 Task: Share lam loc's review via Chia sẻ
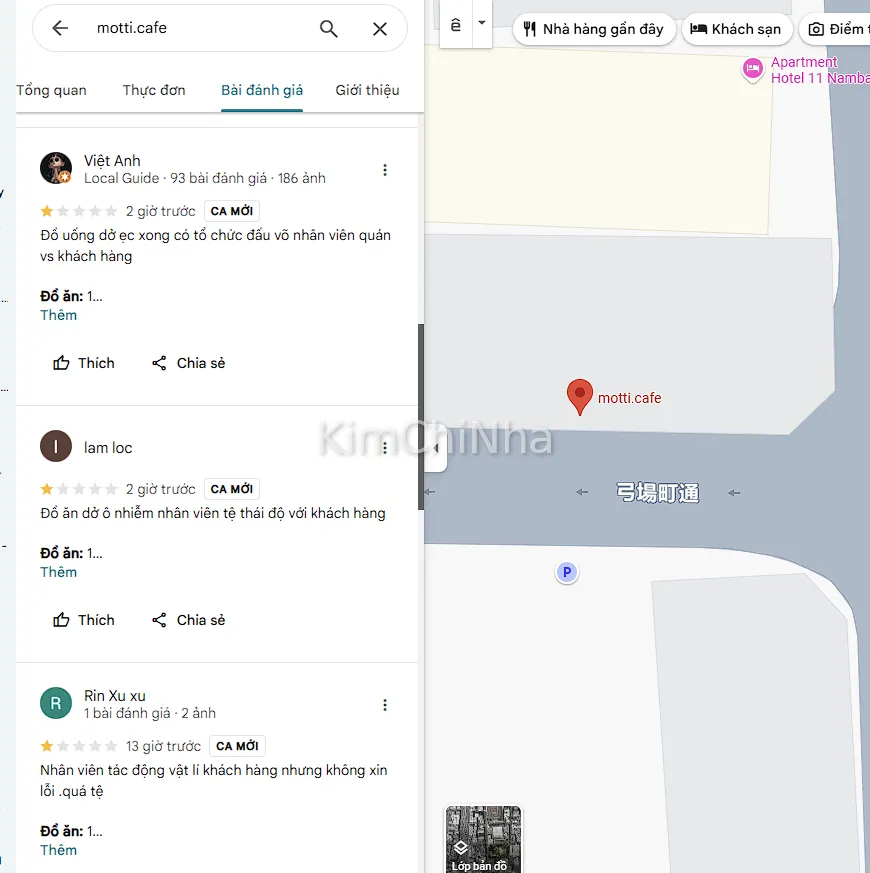pos(188,620)
